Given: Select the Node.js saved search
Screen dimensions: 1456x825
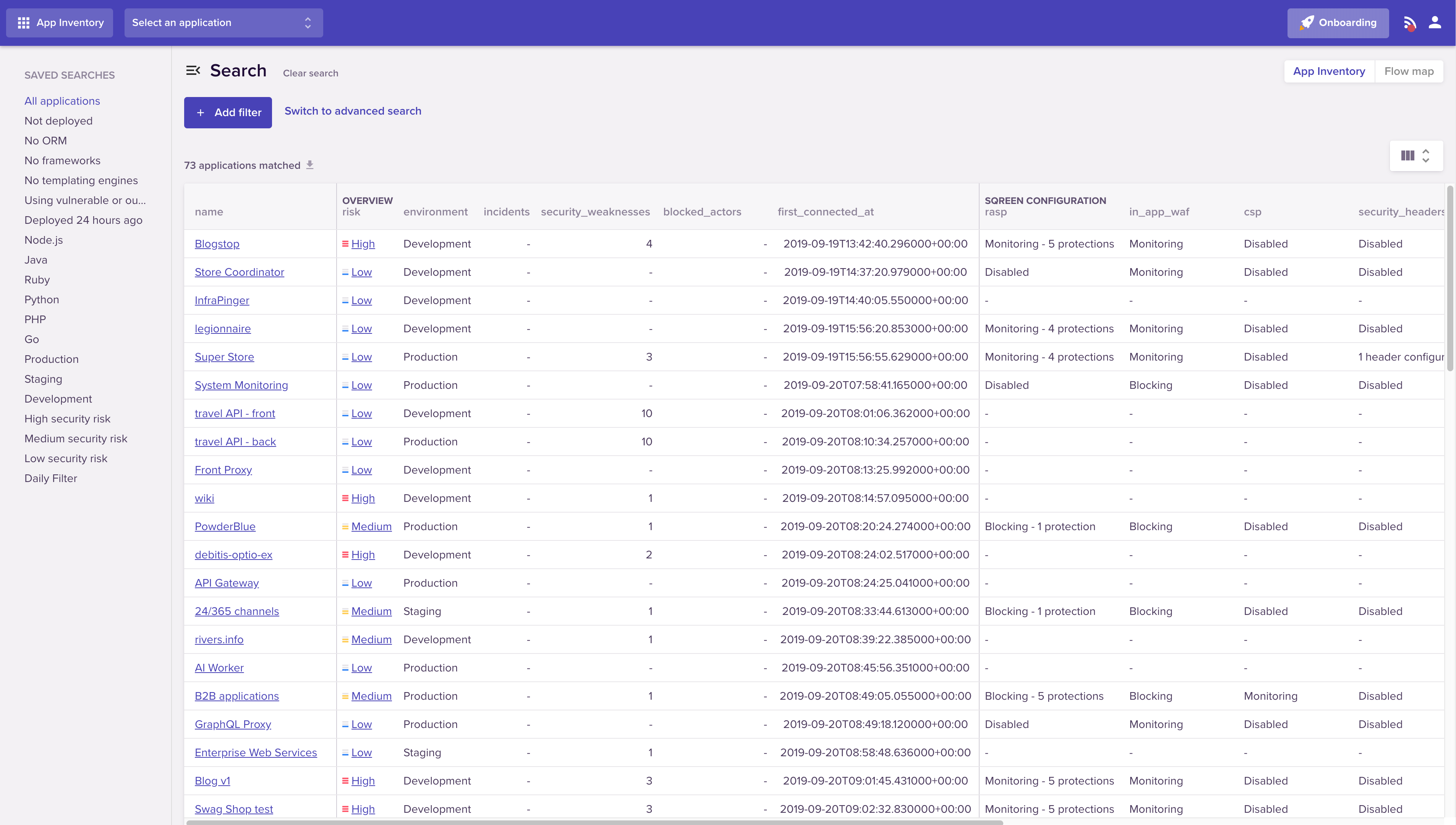Looking at the screenshot, I should (x=44, y=240).
